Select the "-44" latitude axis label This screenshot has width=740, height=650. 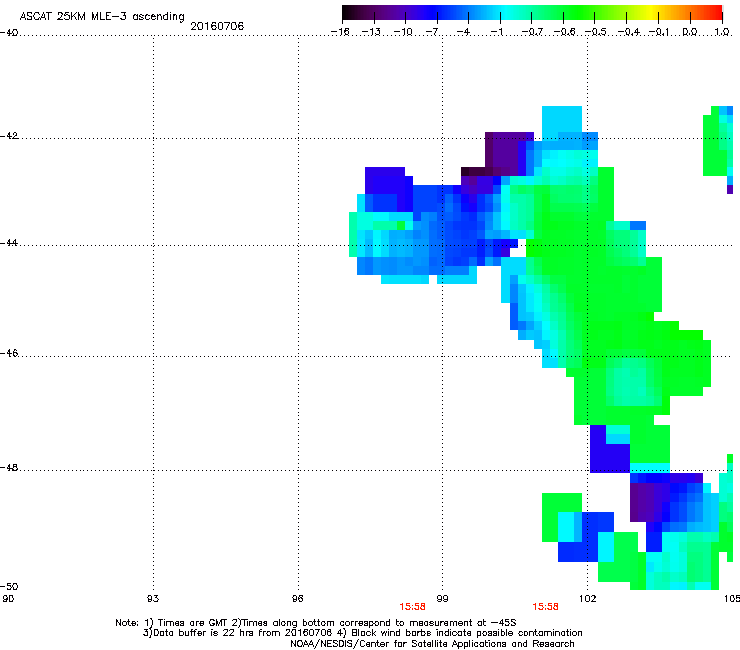[x=9, y=243]
